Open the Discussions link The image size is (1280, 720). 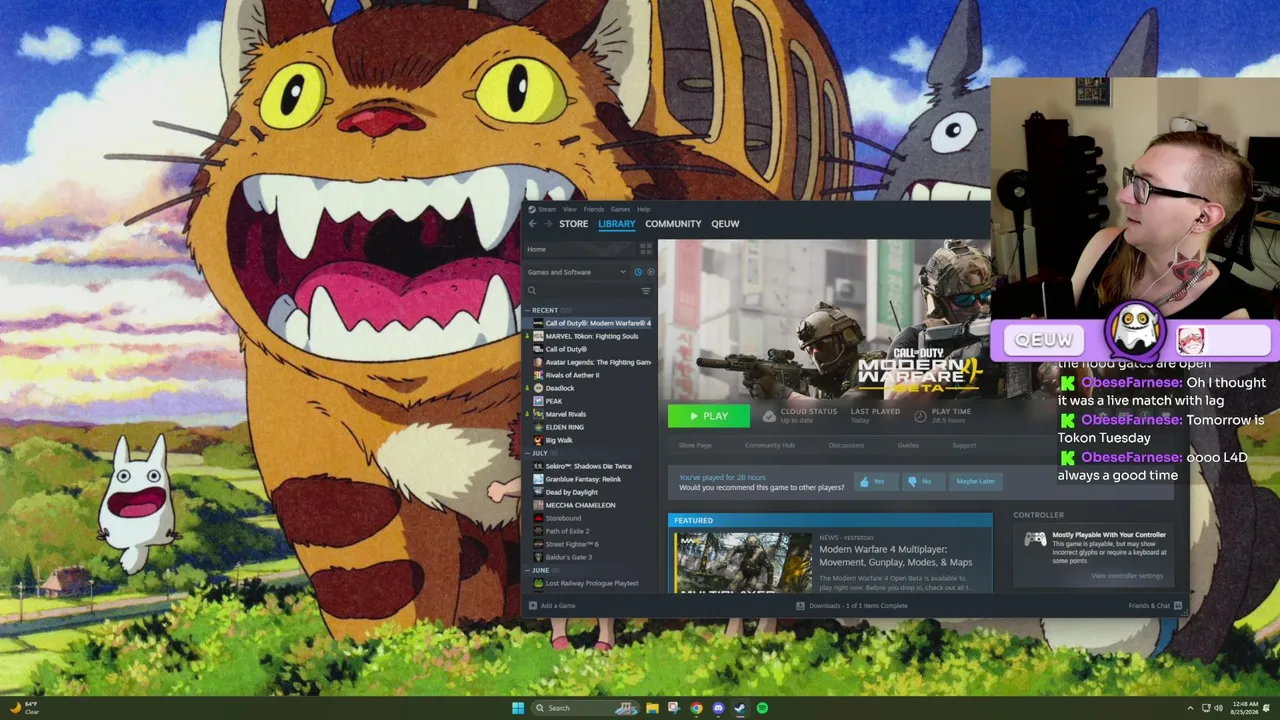click(846, 445)
